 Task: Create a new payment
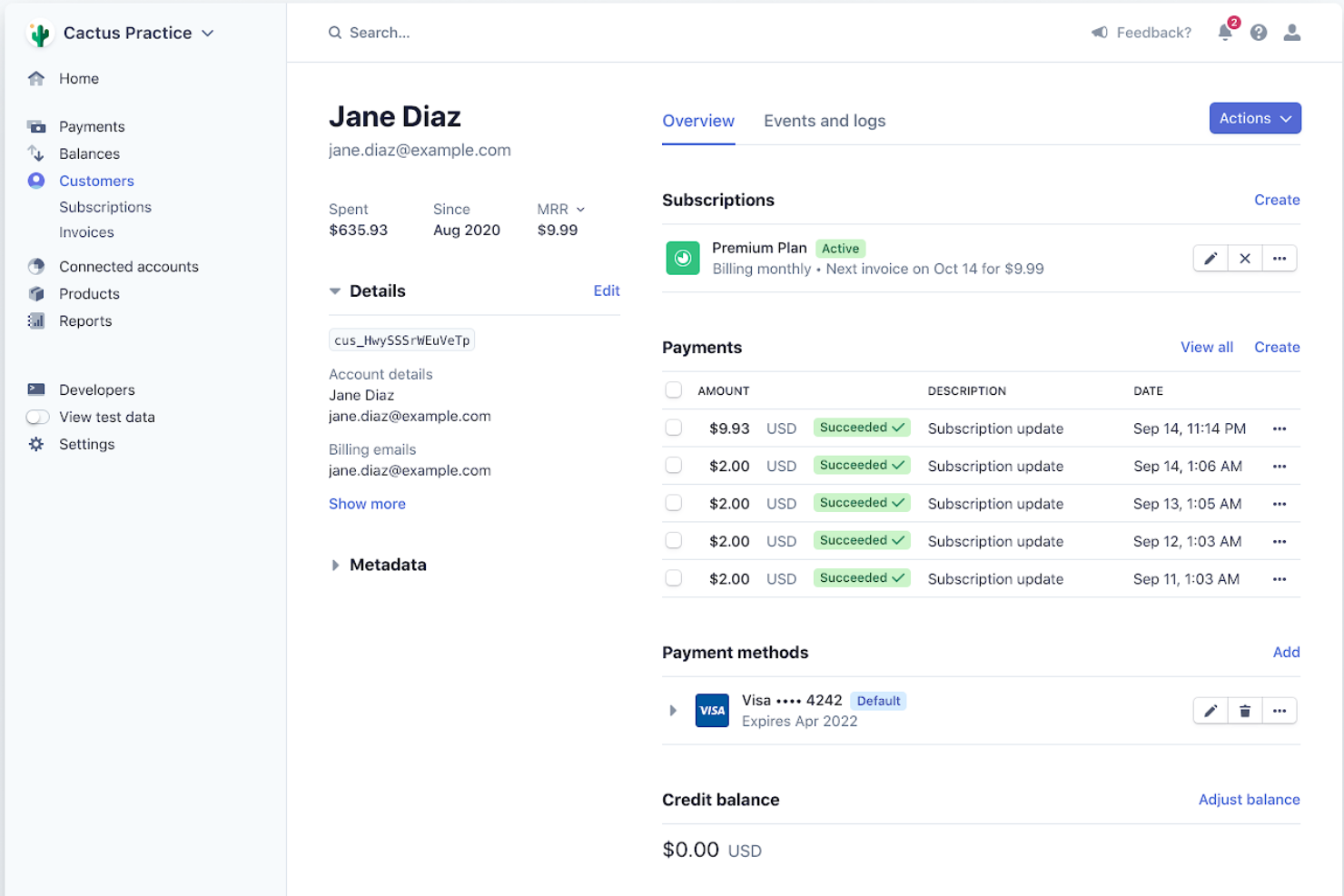(x=1277, y=347)
